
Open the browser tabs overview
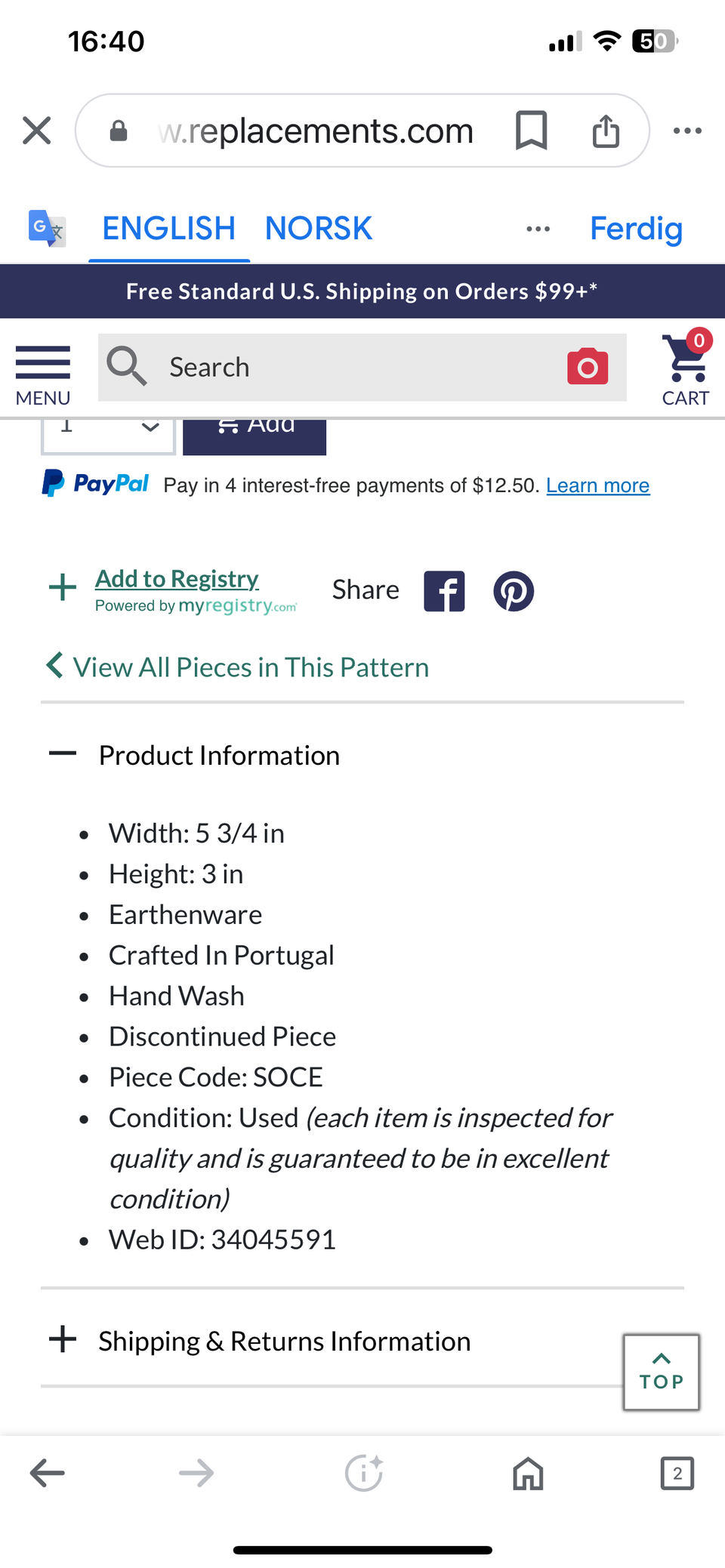[x=677, y=1473]
